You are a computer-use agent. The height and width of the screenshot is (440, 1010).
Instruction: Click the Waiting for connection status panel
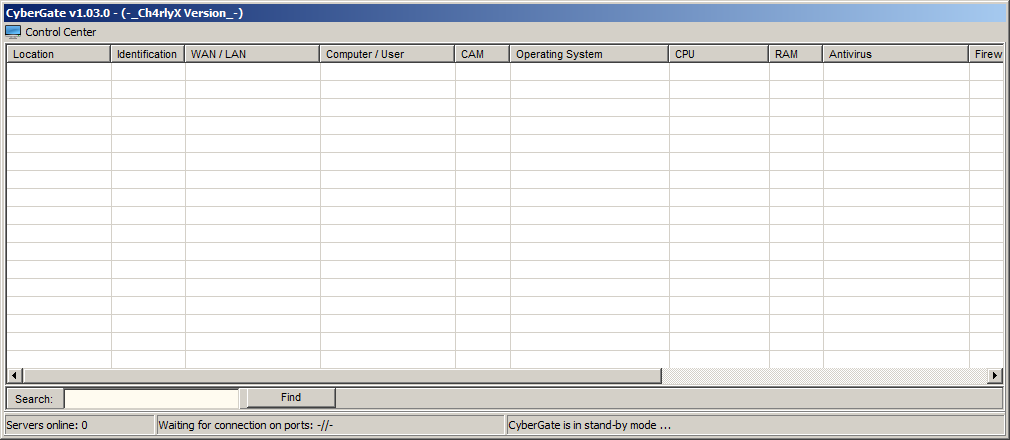pyautogui.click(x=330, y=425)
